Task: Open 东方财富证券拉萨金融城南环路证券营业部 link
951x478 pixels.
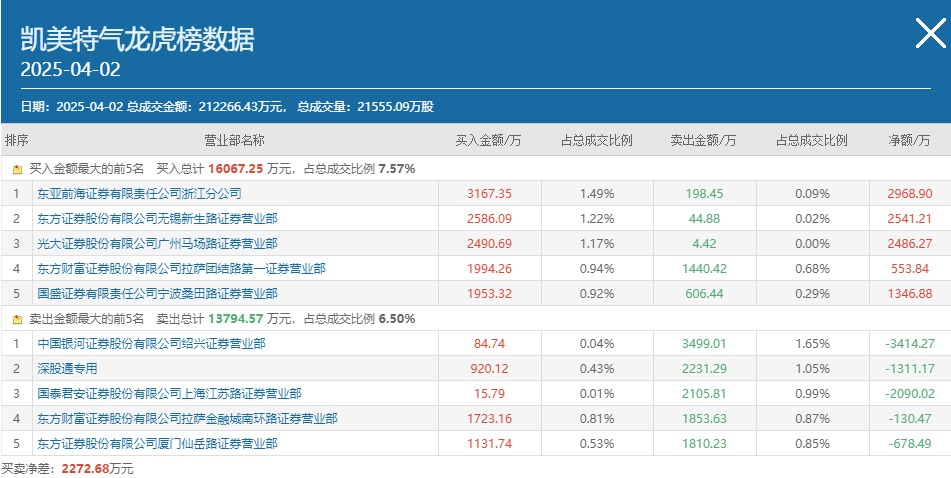Action: [187, 419]
